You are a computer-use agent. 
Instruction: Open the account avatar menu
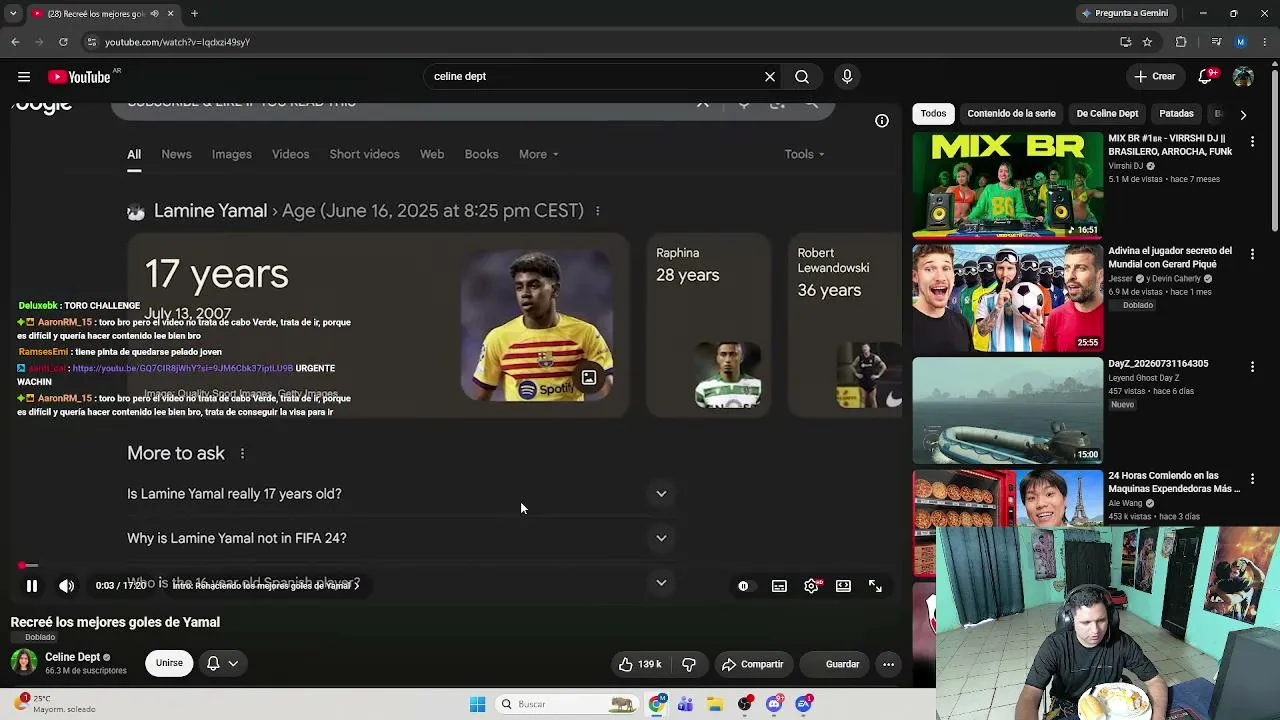tap(1243, 77)
